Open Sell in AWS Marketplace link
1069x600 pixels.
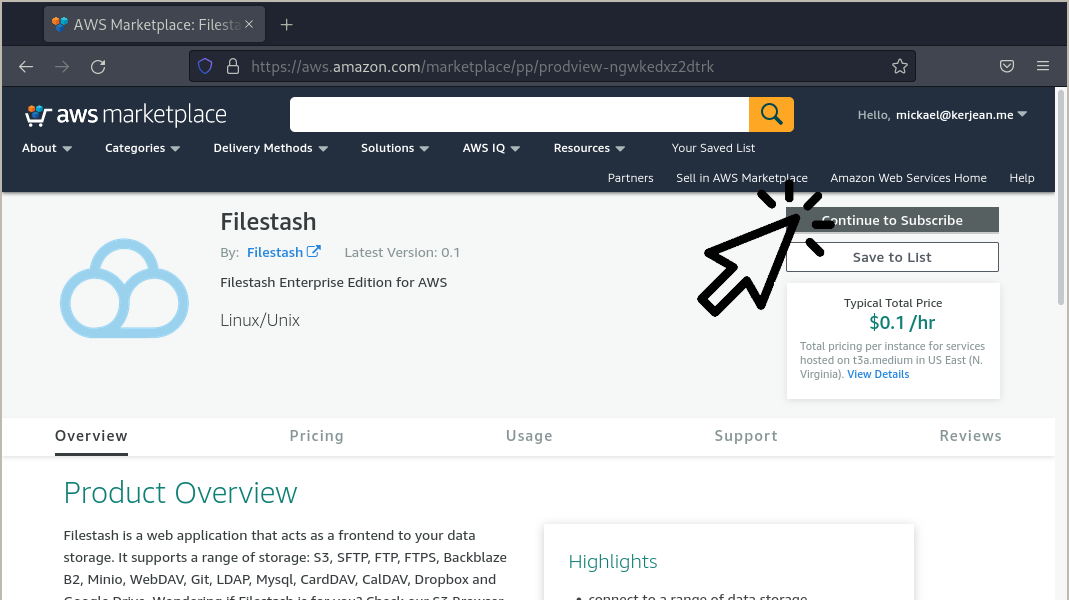point(742,178)
